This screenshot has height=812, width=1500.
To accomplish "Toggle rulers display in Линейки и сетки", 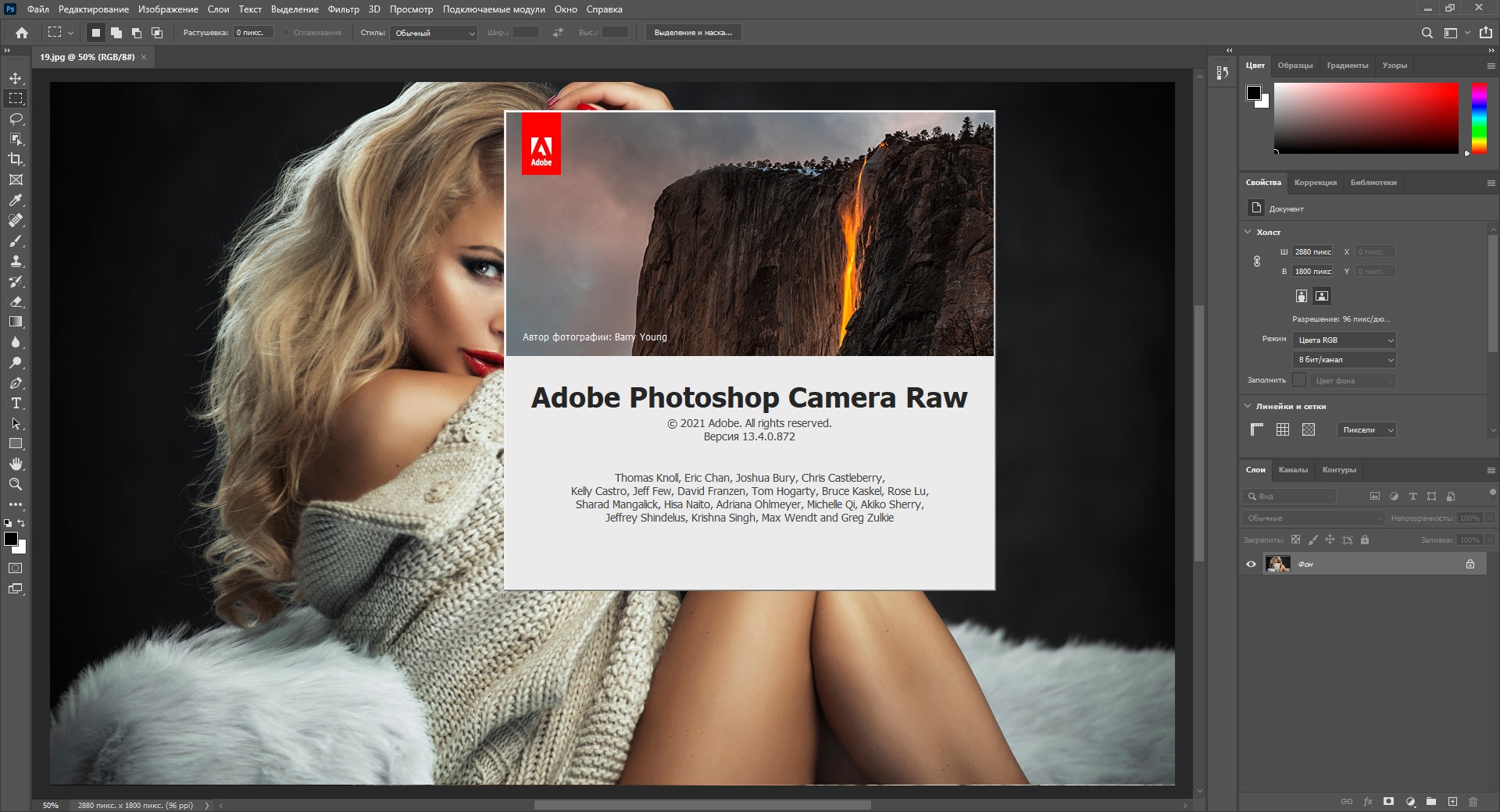I will (x=1257, y=429).
